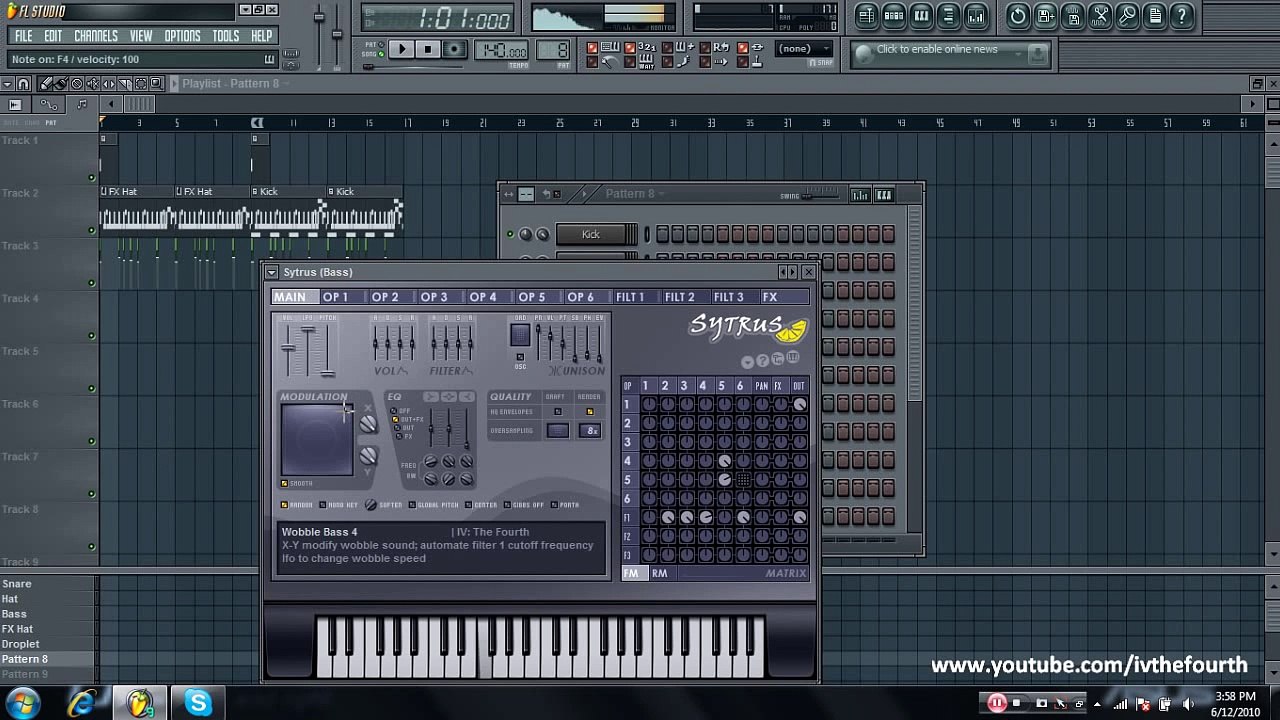Click the tempo display showing 140.000
Screen dimensions: 1280x720
[503, 51]
